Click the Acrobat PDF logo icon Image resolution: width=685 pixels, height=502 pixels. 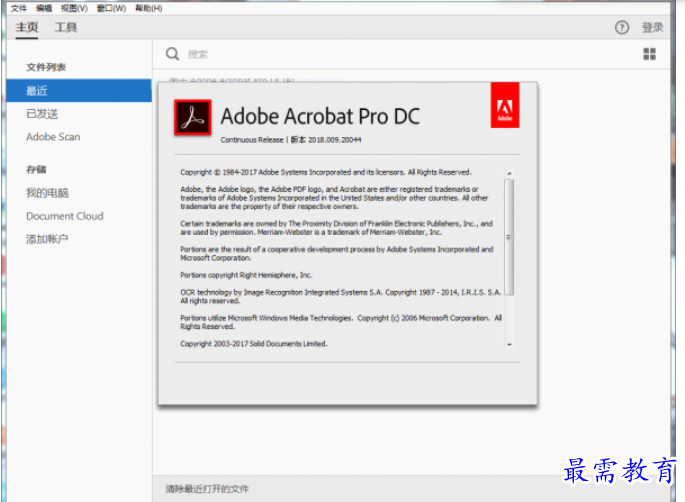(193, 118)
